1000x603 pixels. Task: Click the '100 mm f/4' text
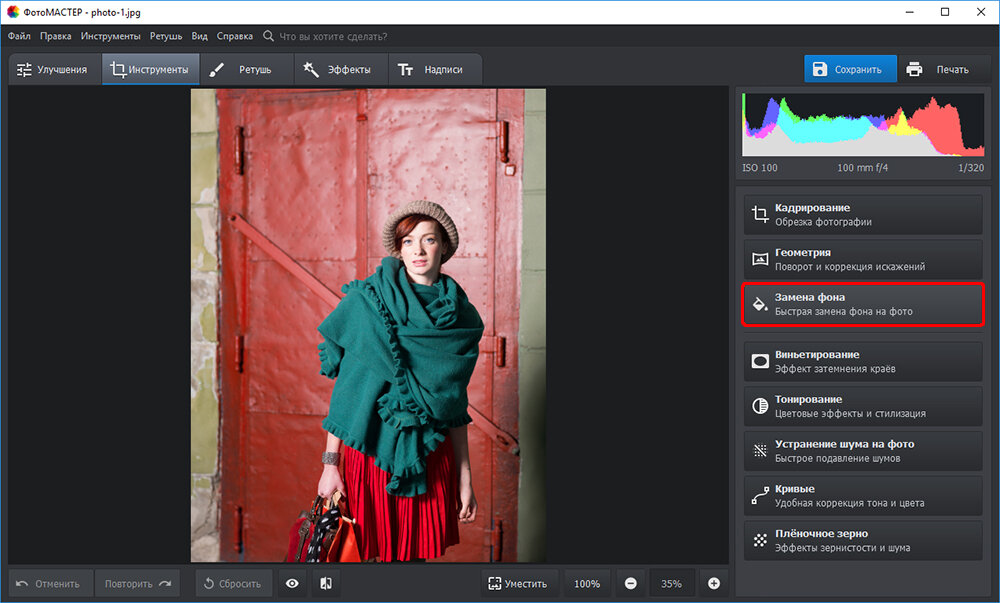pos(862,168)
